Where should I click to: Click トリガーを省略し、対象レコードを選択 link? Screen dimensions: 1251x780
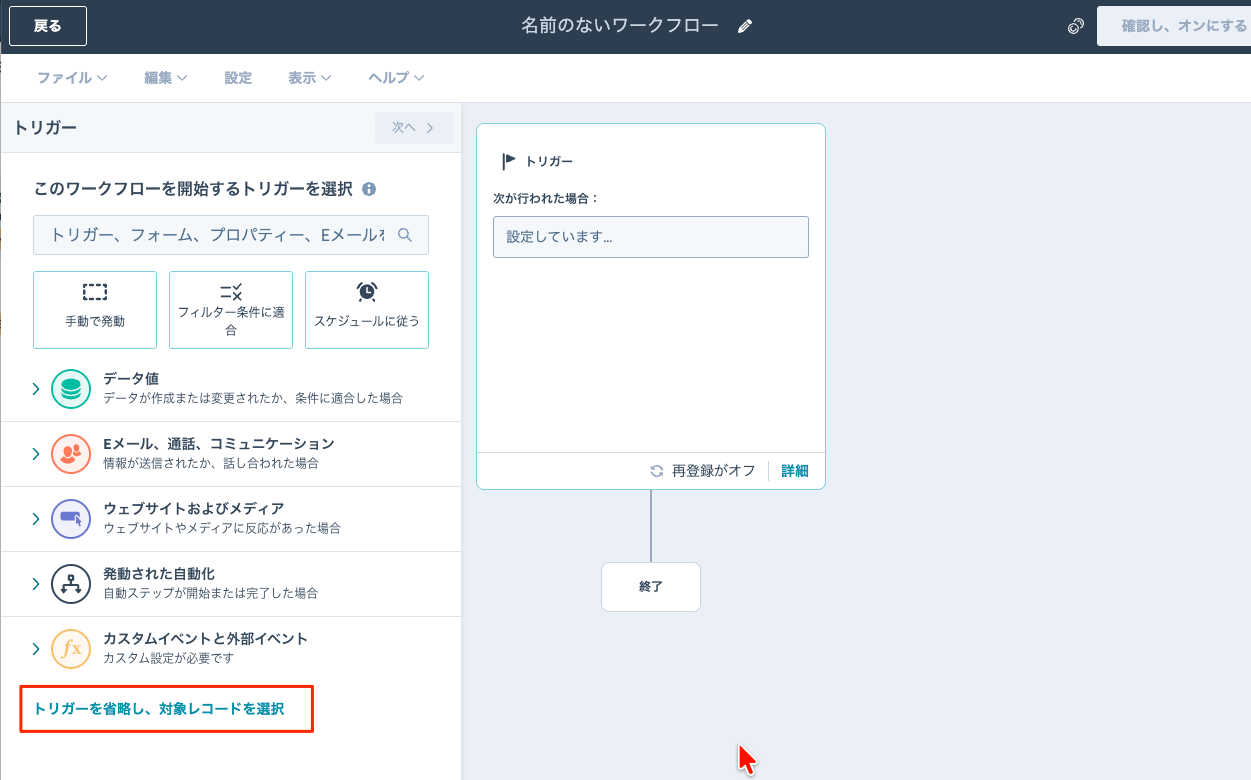tap(159, 709)
